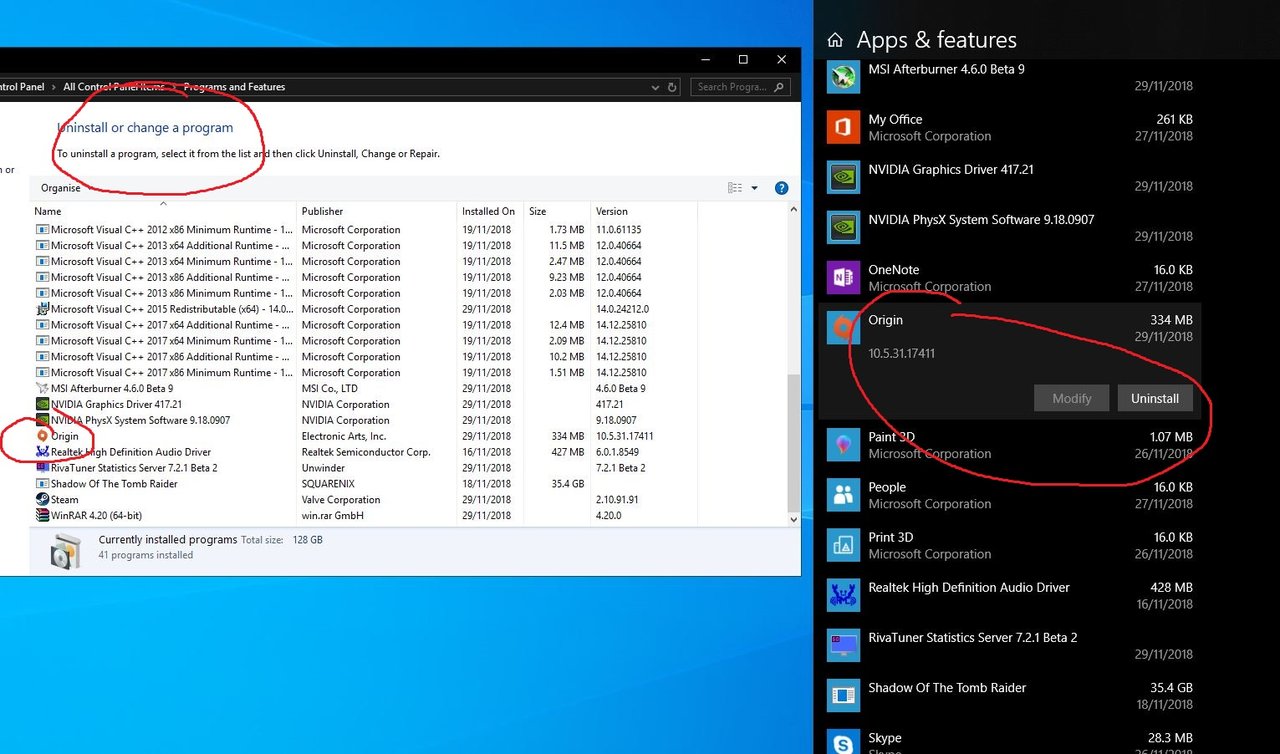Open the Organise menu
This screenshot has height=754, width=1280.
click(61, 188)
